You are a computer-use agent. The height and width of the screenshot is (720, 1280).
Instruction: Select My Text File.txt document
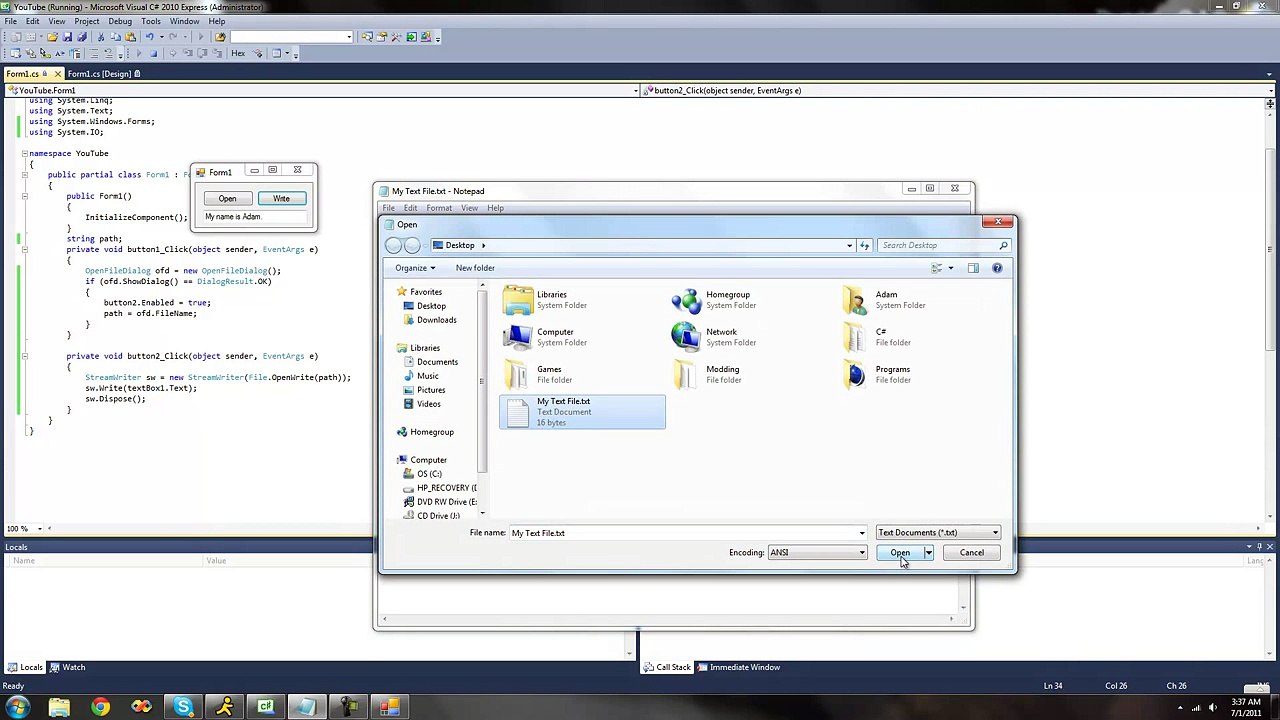point(582,411)
